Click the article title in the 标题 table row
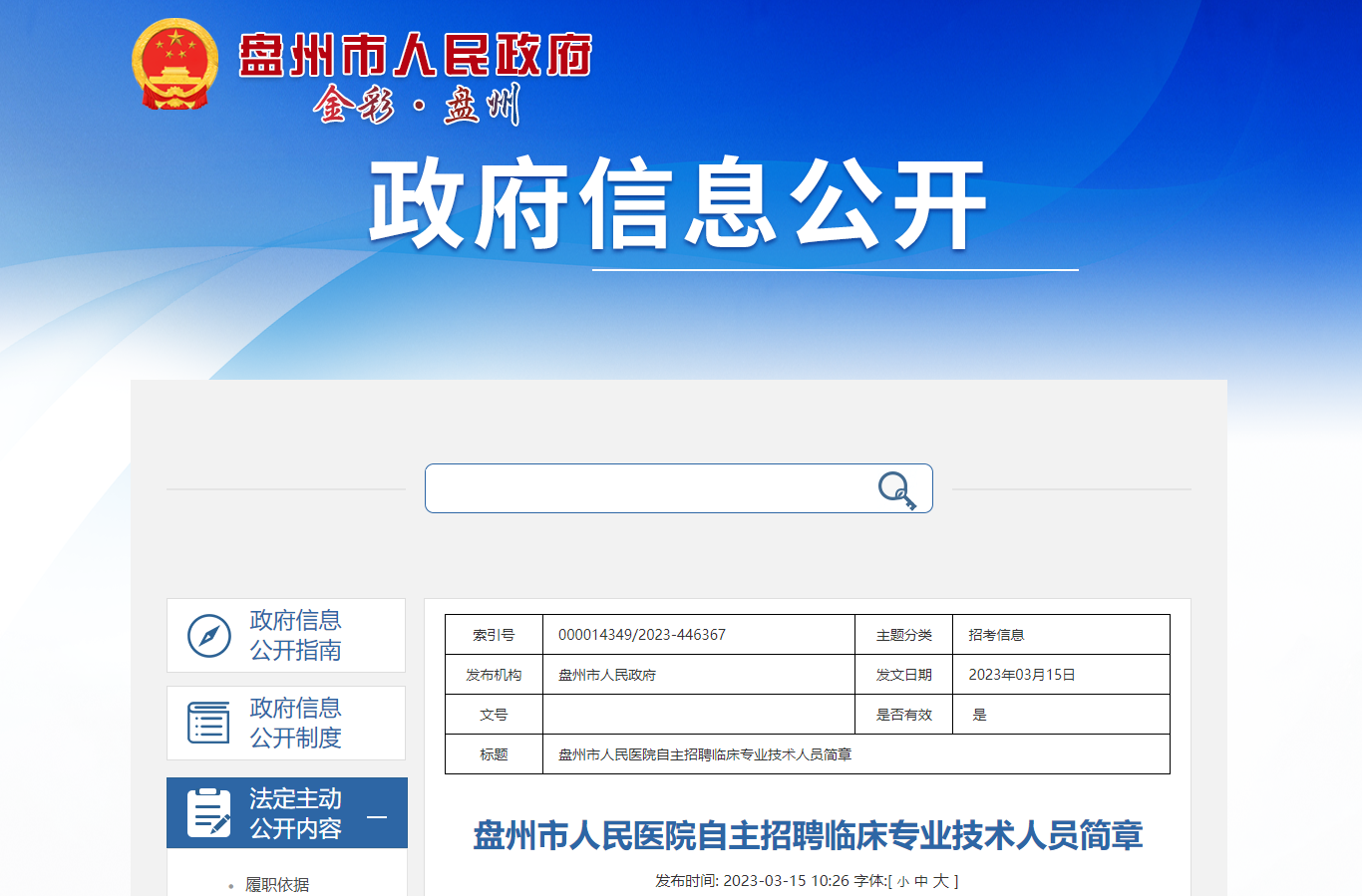1362x896 pixels. (x=705, y=754)
